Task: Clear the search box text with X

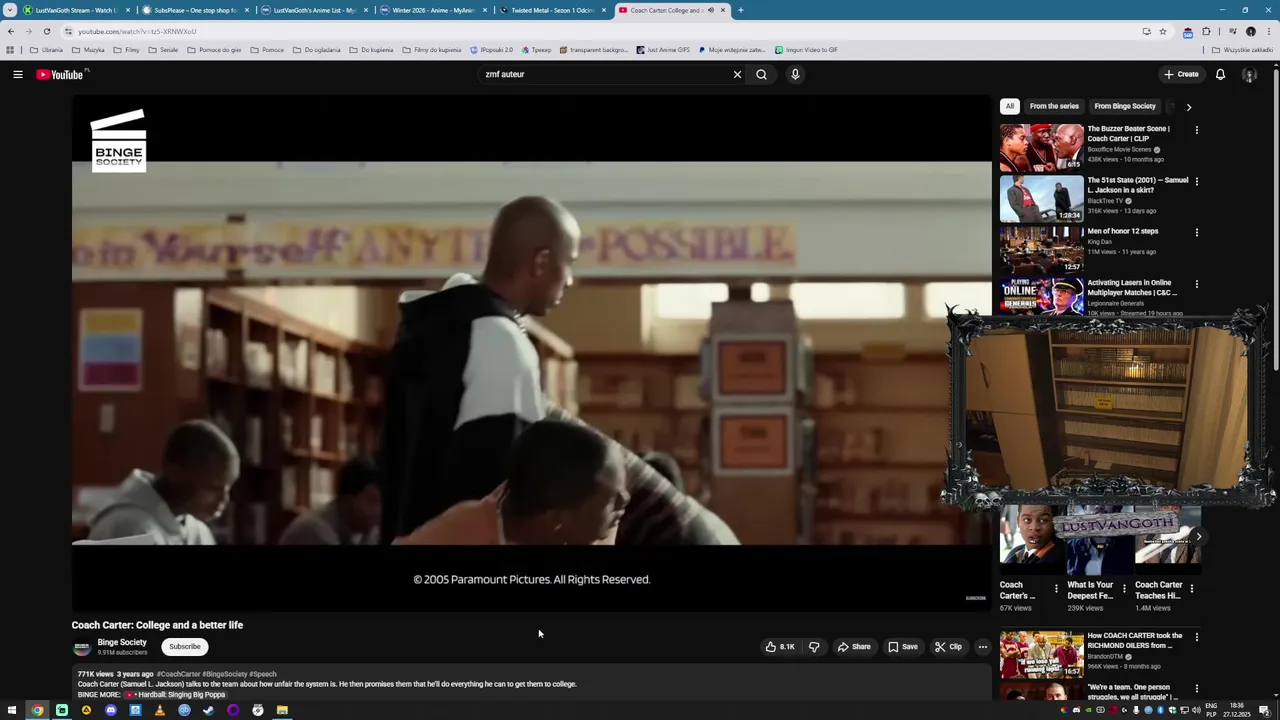Action: [x=737, y=74]
